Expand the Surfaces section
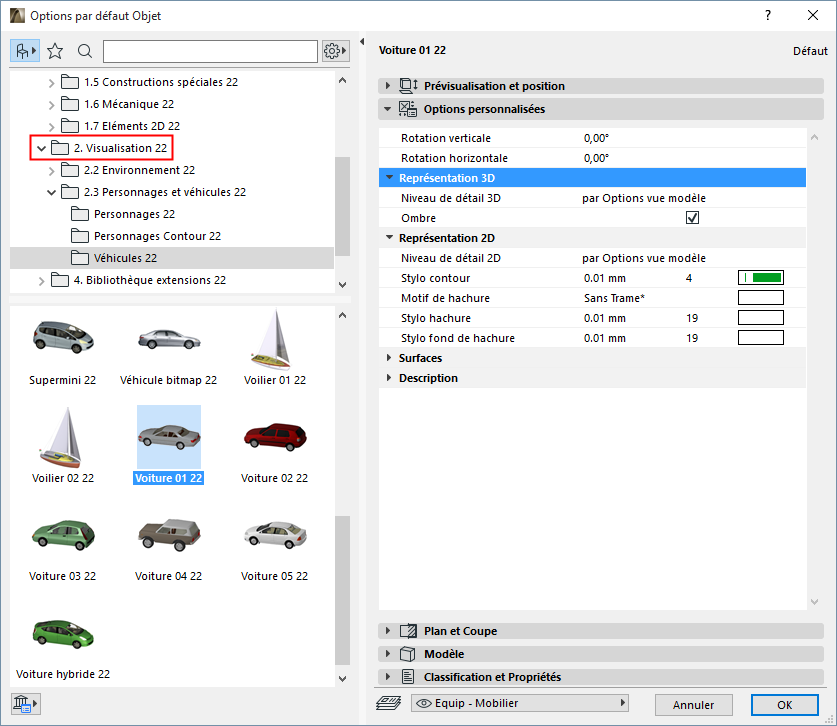Screen dimensions: 837x726 point(389,357)
